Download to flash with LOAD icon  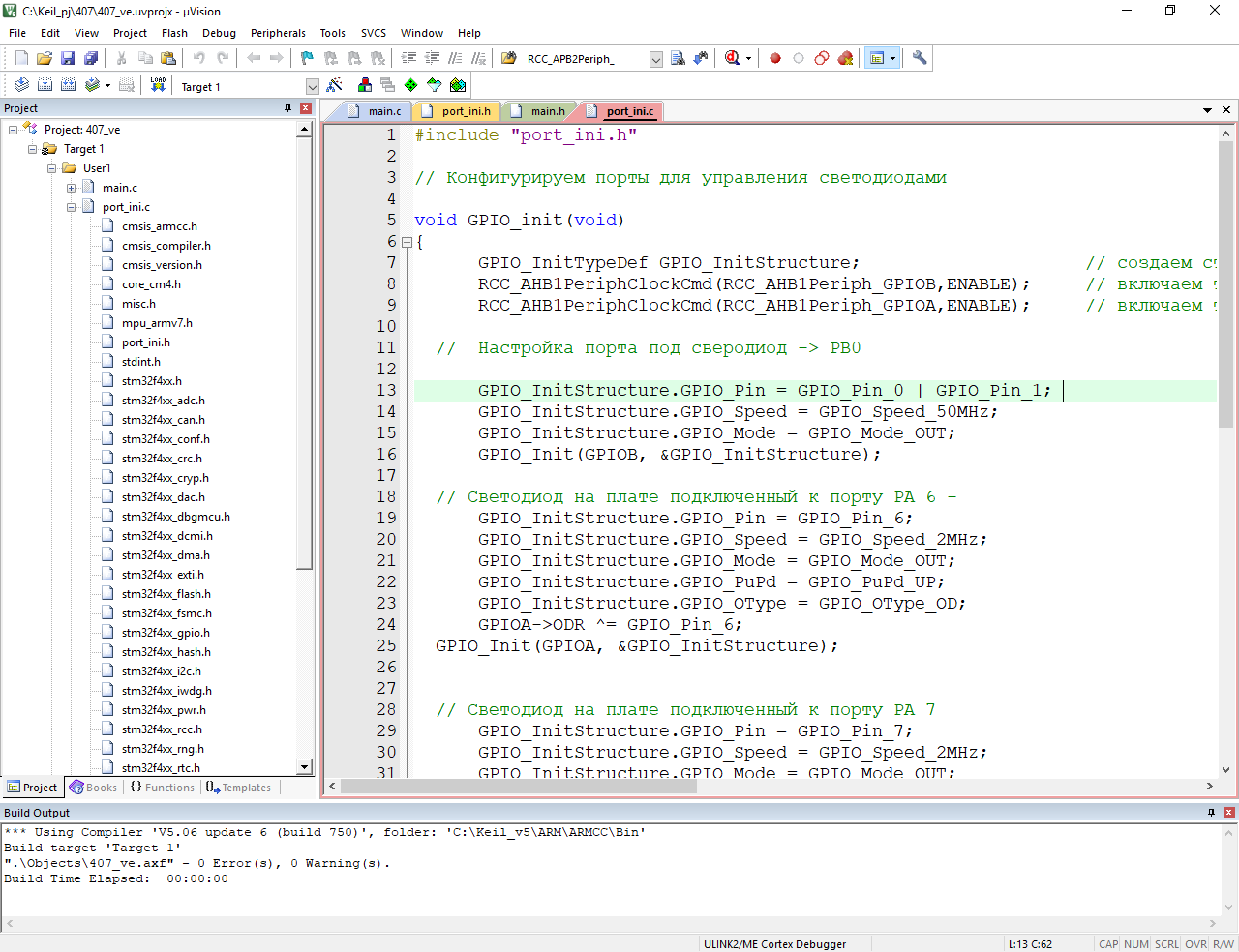tap(158, 85)
